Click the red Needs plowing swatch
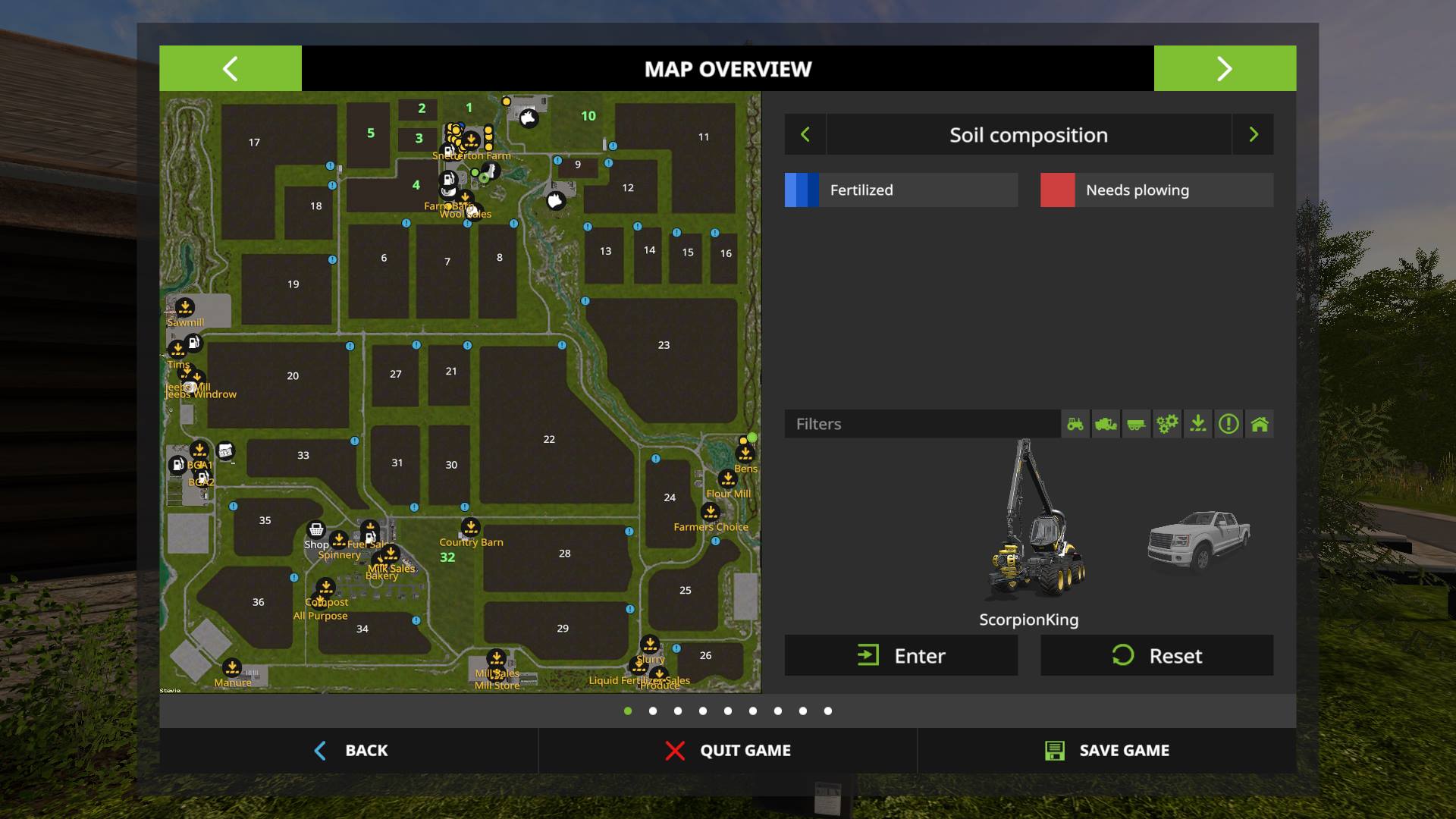 click(1057, 190)
